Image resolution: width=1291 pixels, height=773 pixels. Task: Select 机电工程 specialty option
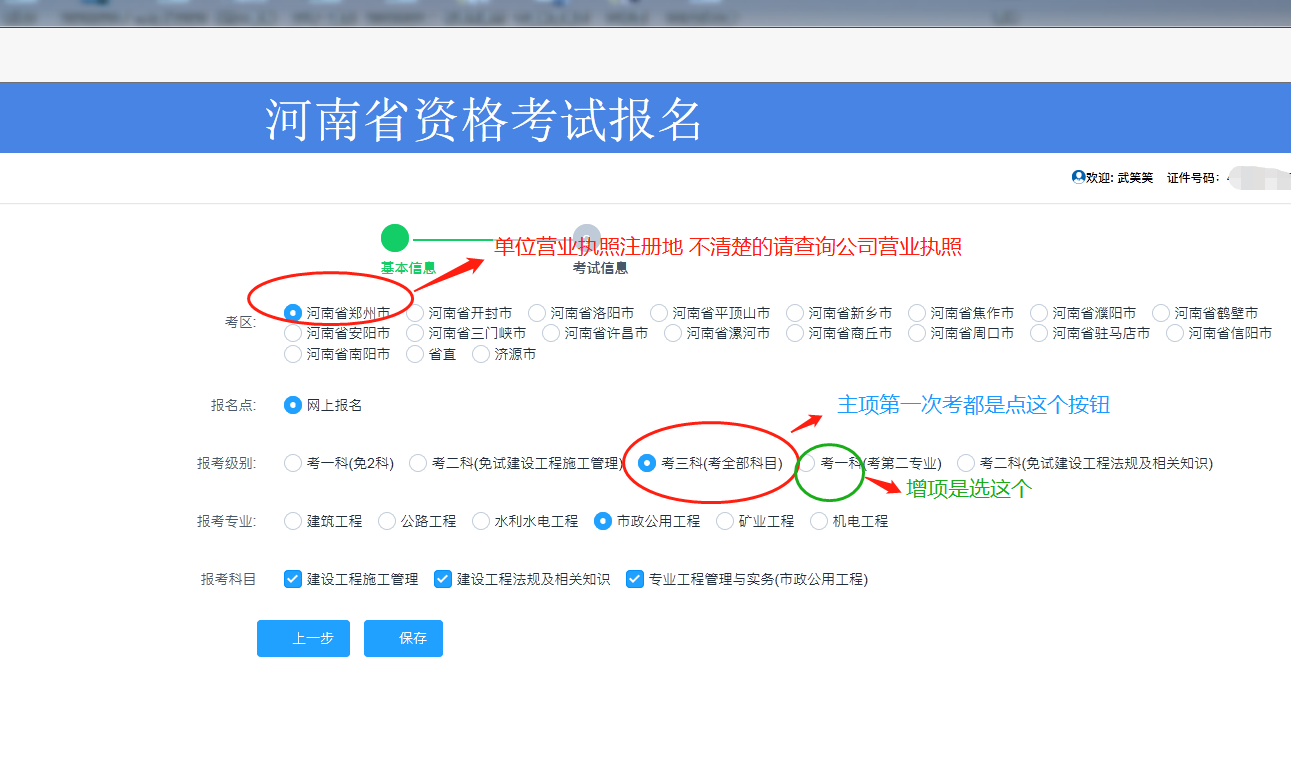pyautogui.click(x=819, y=521)
